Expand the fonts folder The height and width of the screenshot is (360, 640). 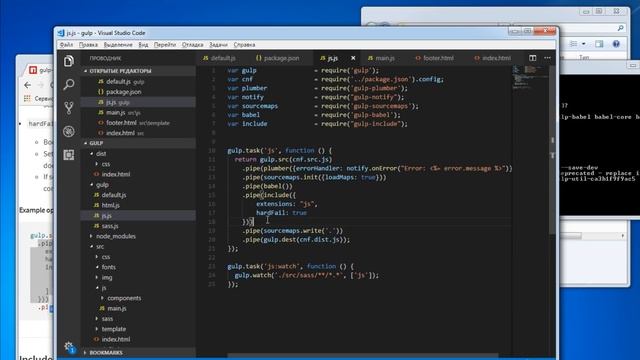coord(138,267)
